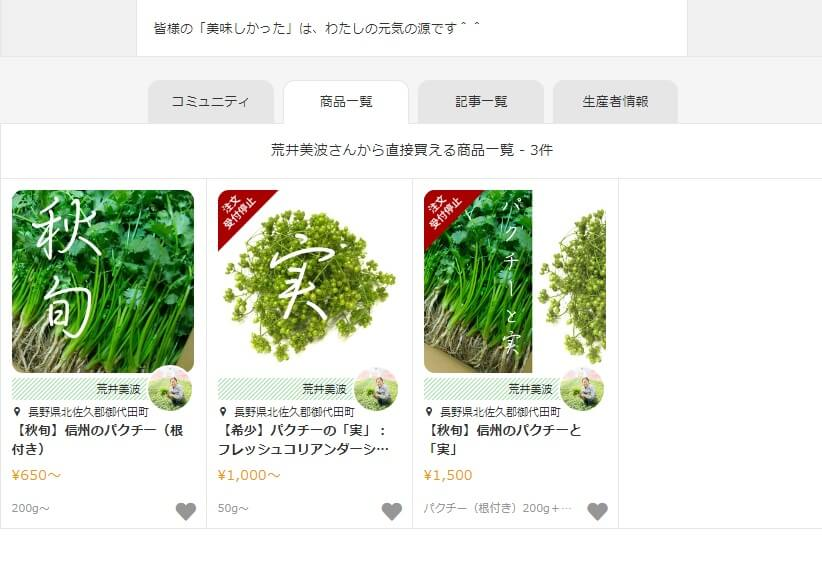Click location pin icon on third card
822x562 pixels.
(429, 412)
